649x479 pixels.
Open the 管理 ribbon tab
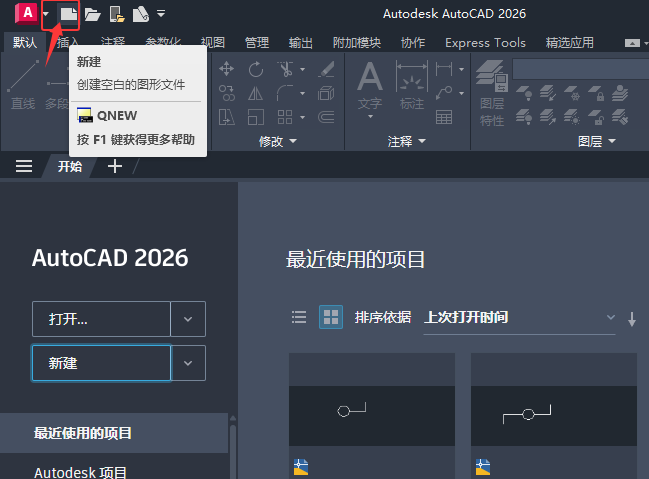click(257, 43)
